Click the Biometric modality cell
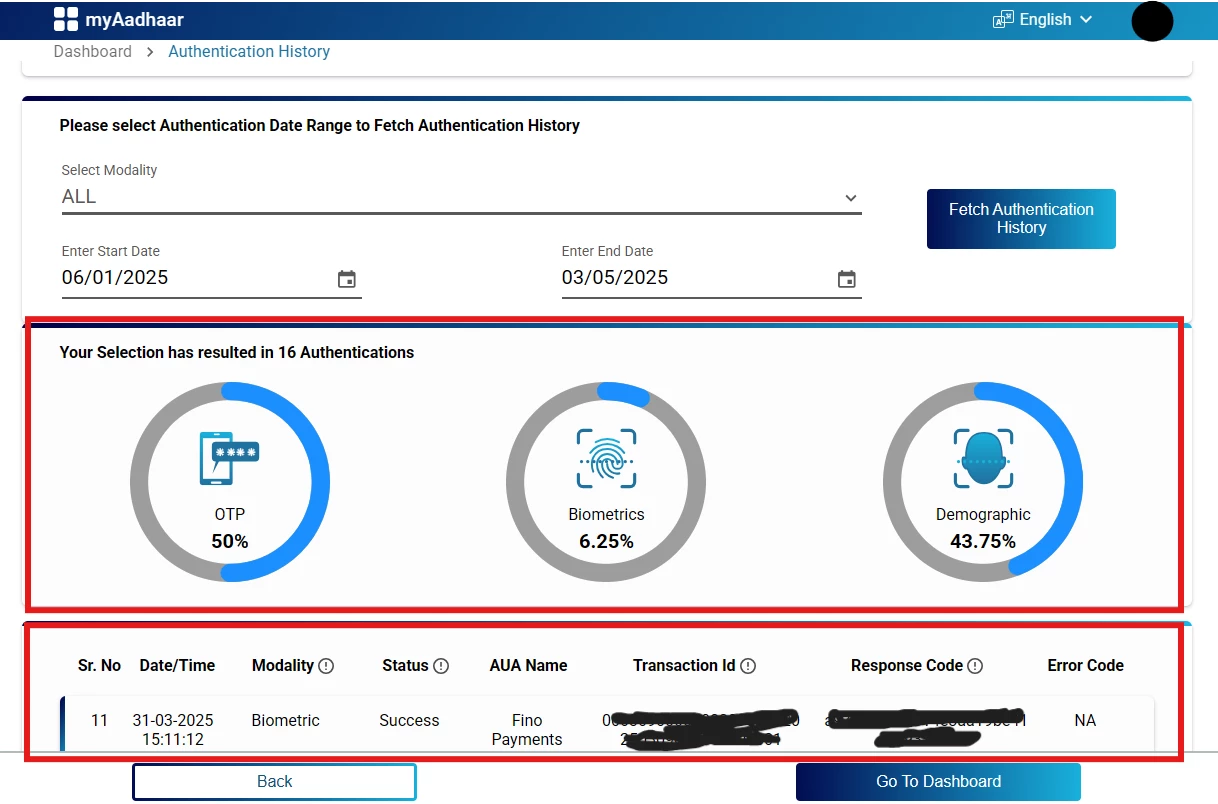 (x=286, y=720)
